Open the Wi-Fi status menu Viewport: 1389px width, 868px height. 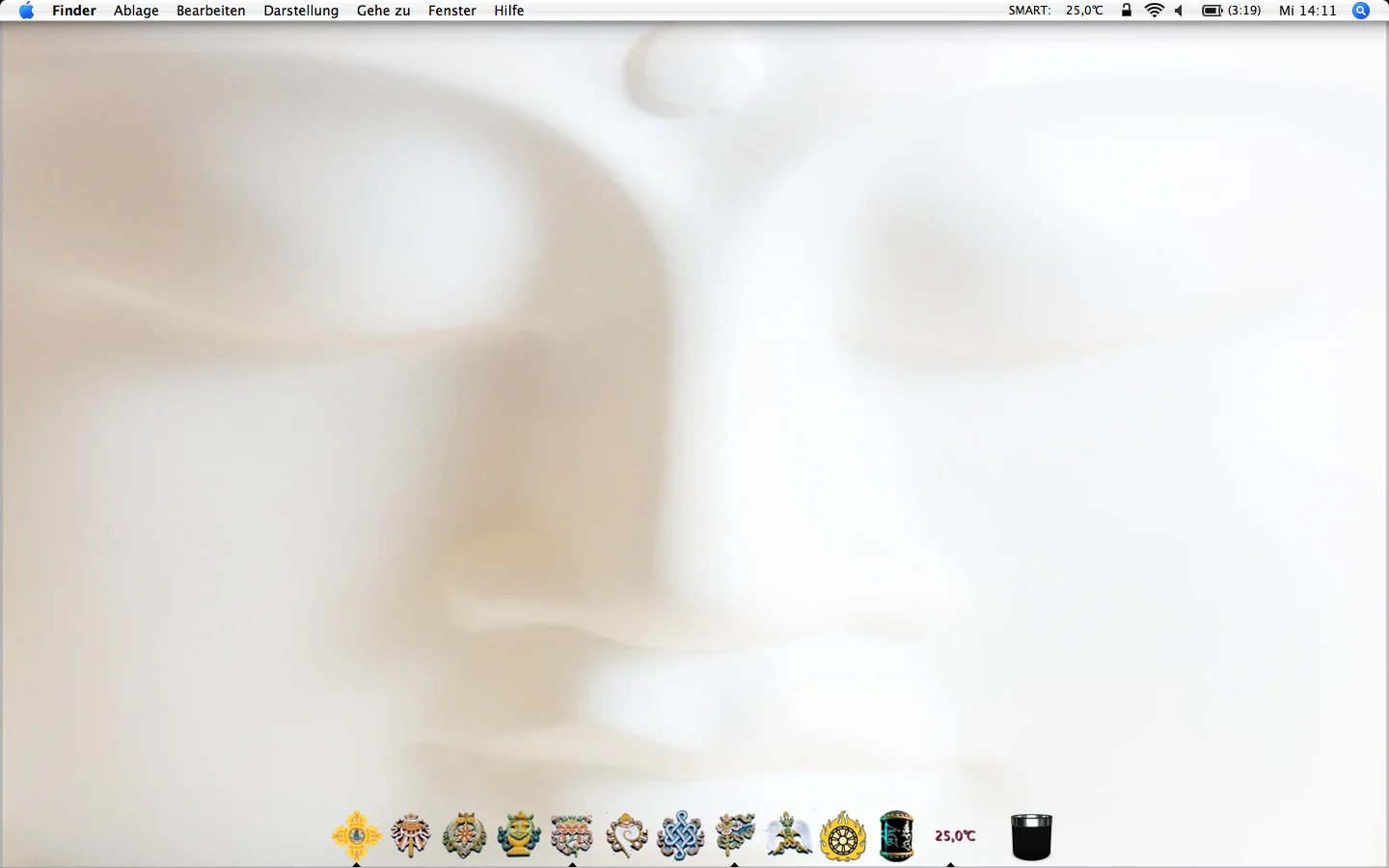1154,11
